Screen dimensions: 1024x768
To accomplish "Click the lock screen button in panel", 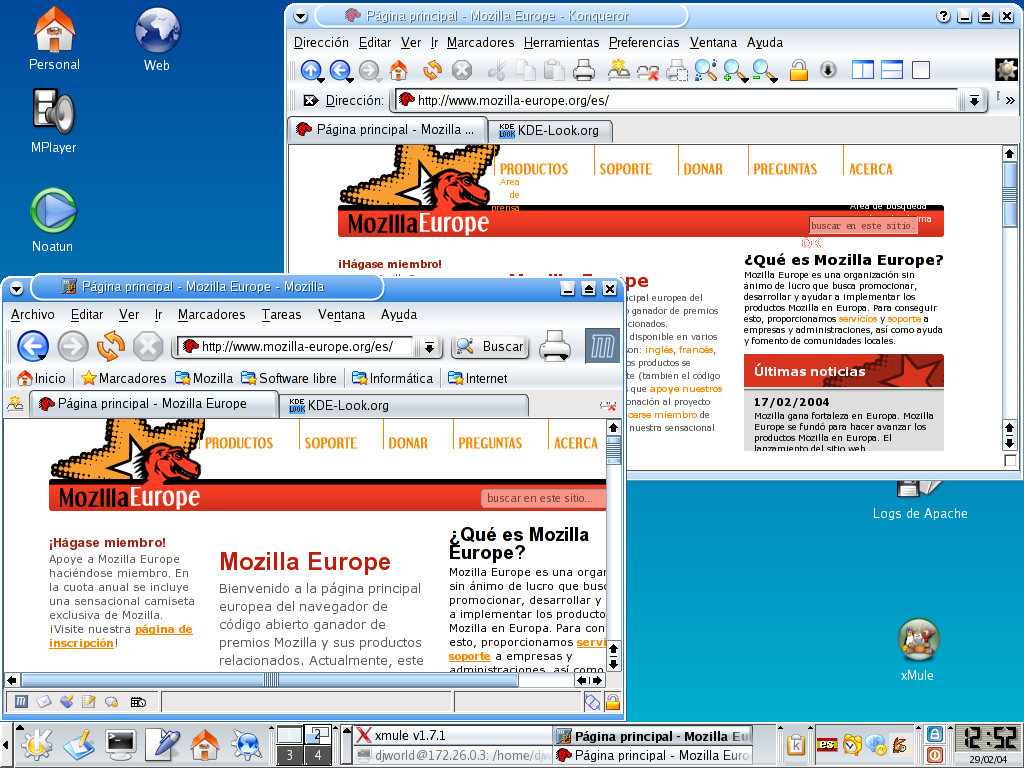I will pyautogui.click(x=935, y=734).
